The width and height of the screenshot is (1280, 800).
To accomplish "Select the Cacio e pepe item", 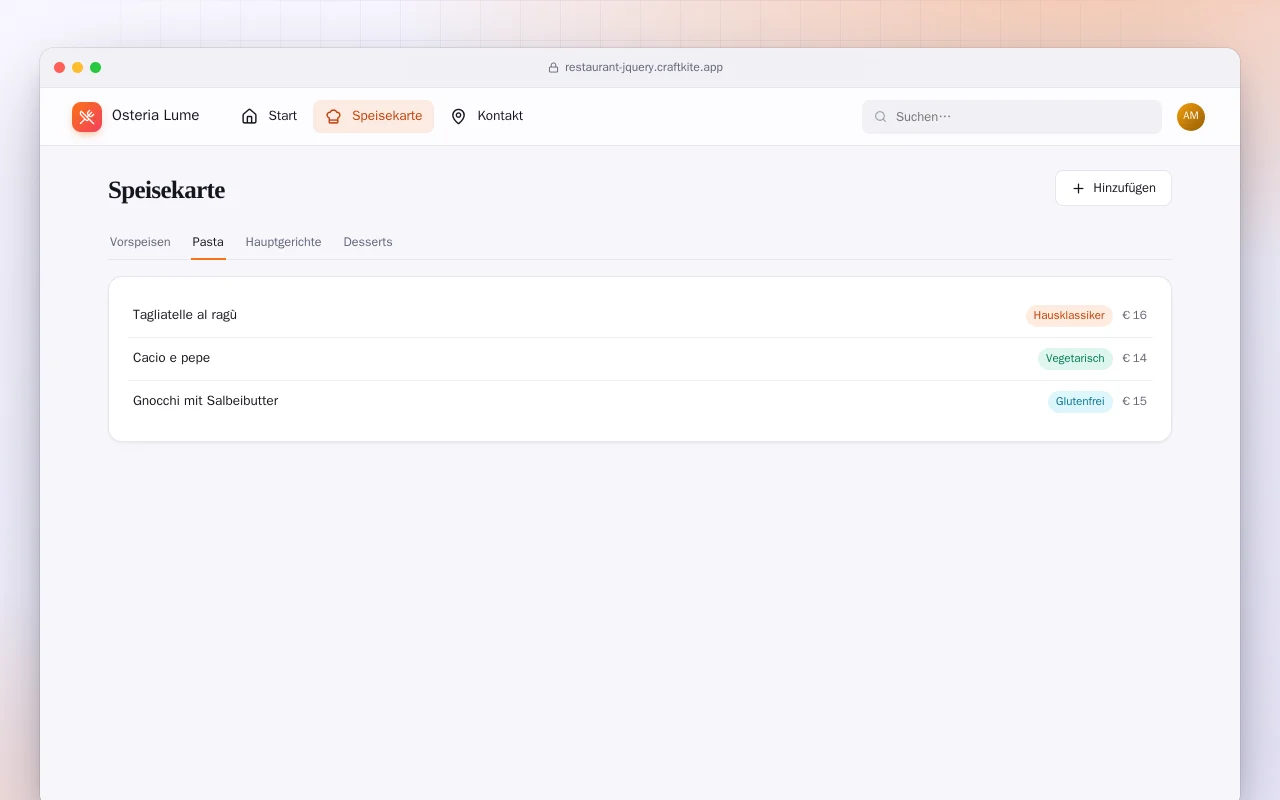I will coord(640,359).
